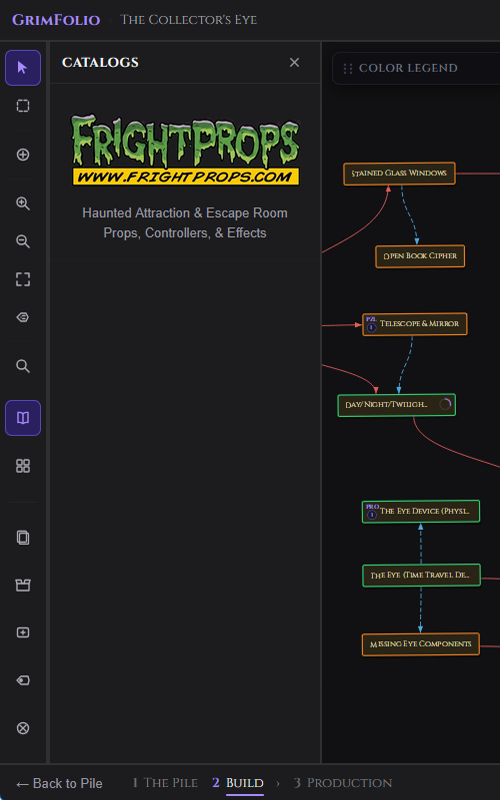Screen dimensions: 500x800
Task: Switch to the Production step tab
Action: tap(343, 783)
